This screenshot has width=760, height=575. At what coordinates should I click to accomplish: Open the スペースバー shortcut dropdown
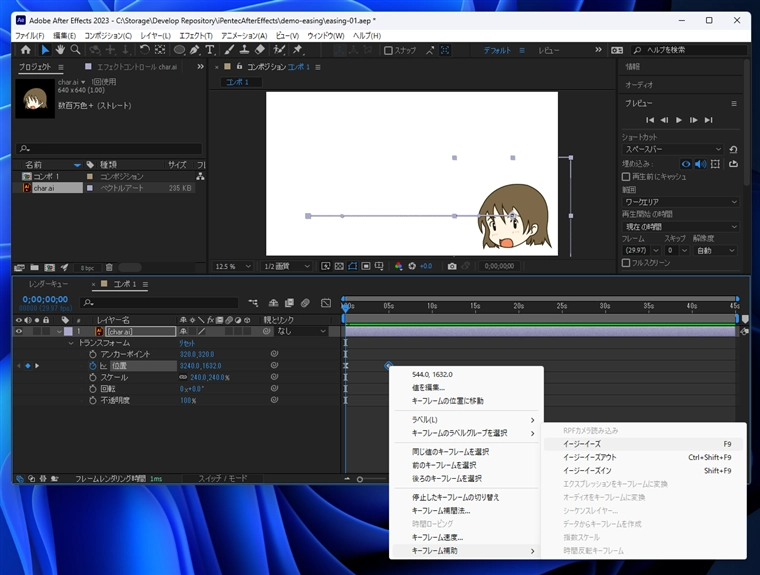673,149
